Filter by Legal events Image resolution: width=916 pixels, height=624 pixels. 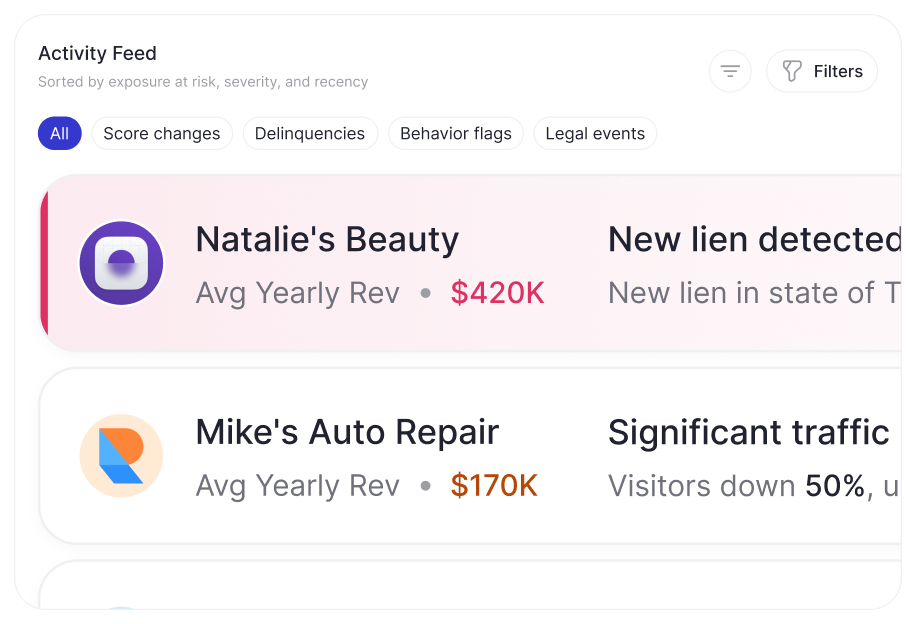(595, 134)
